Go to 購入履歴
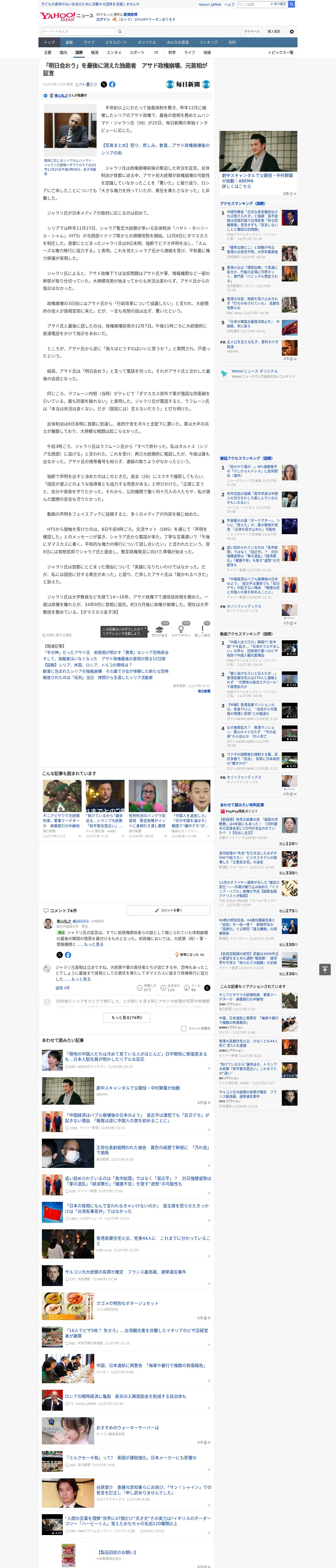This screenshot has width=336, height=1568. [x=274, y=31]
